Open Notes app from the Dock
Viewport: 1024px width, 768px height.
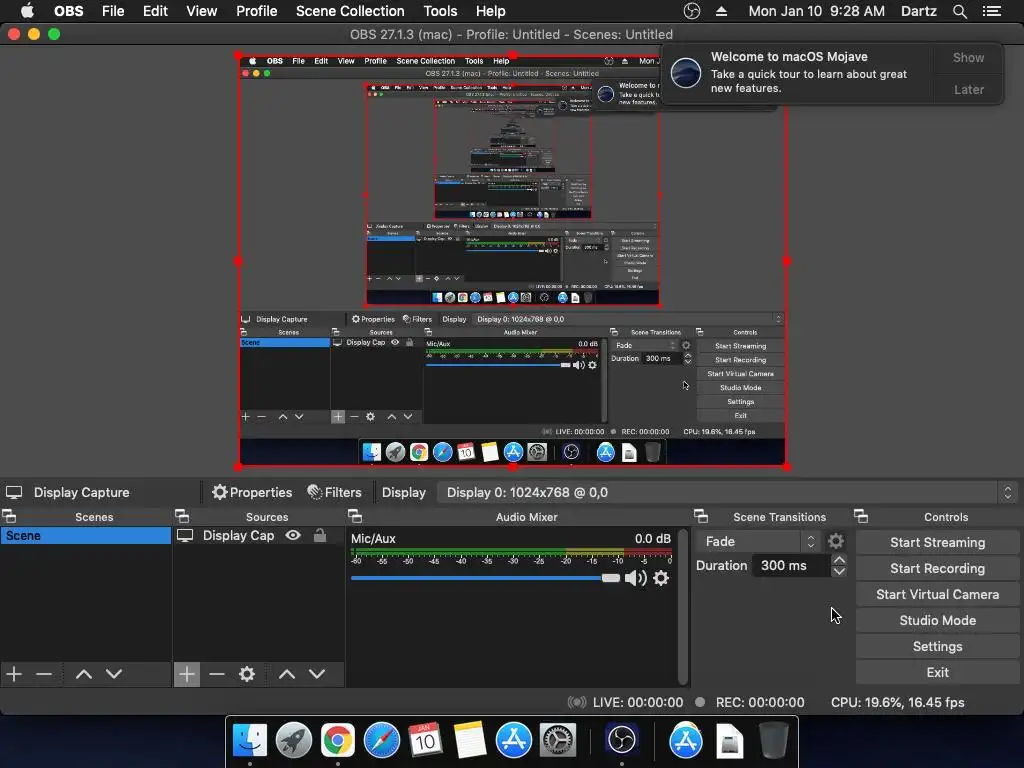point(470,741)
